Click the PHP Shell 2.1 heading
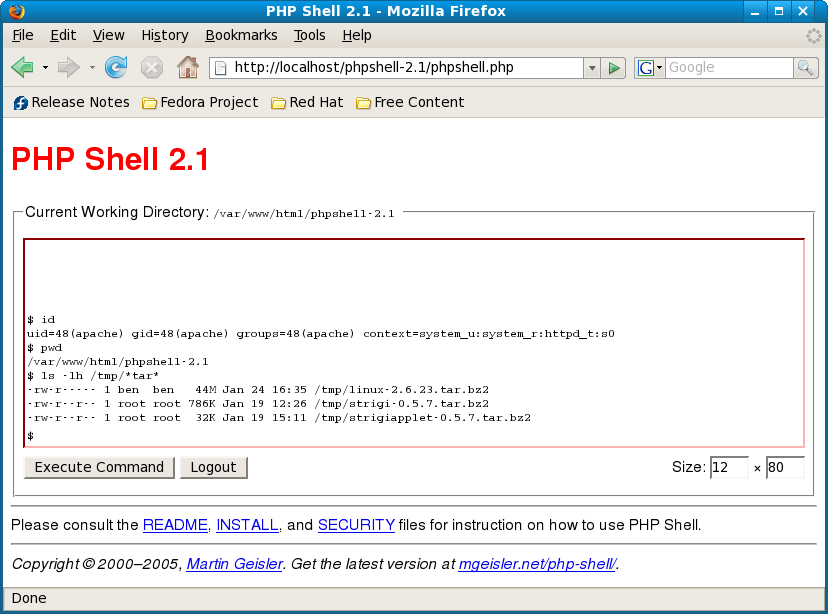The width and height of the screenshot is (828, 614). click(x=110, y=159)
